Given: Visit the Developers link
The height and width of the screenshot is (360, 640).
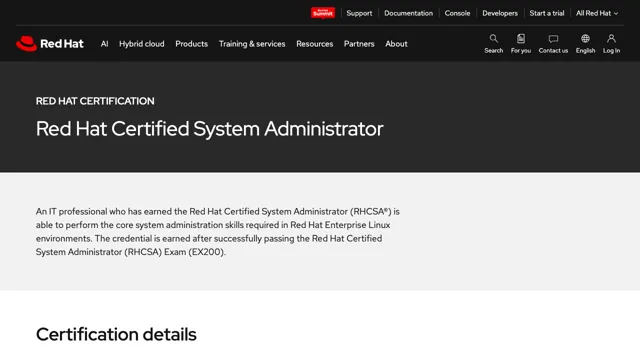Looking at the screenshot, I should point(500,13).
